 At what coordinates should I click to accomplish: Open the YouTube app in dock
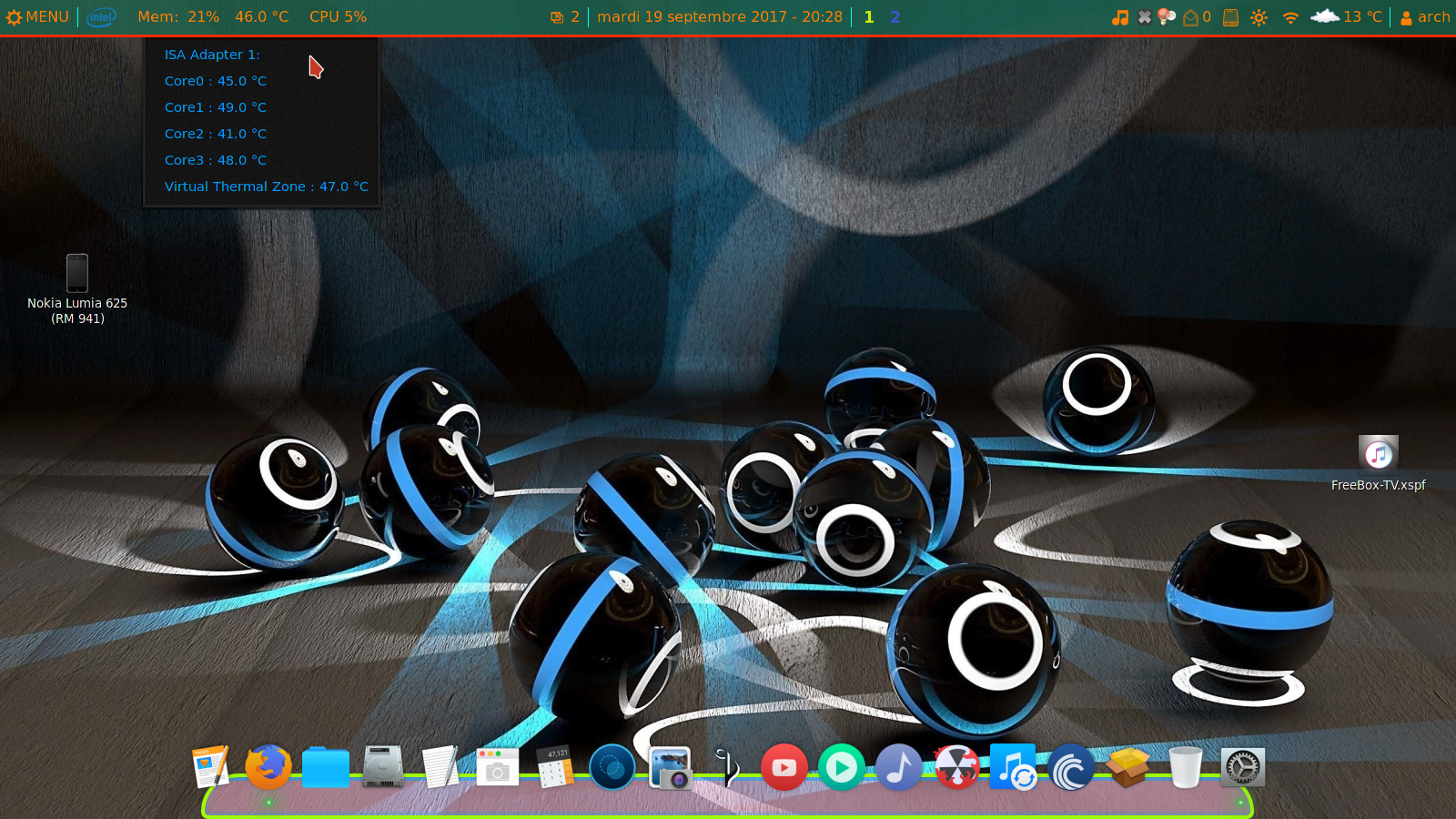784,768
